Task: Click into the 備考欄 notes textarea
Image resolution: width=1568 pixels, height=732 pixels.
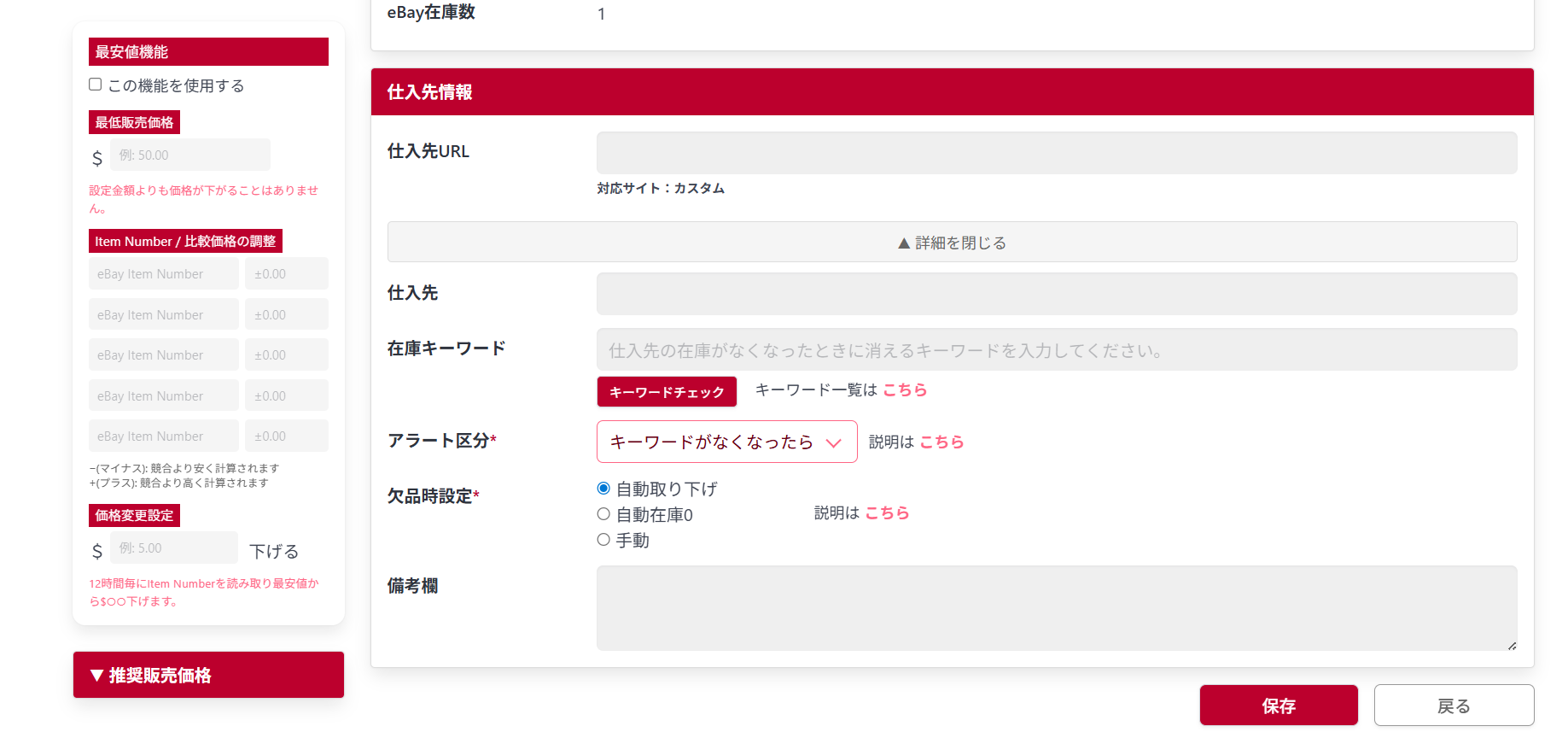Action: coord(1056,608)
